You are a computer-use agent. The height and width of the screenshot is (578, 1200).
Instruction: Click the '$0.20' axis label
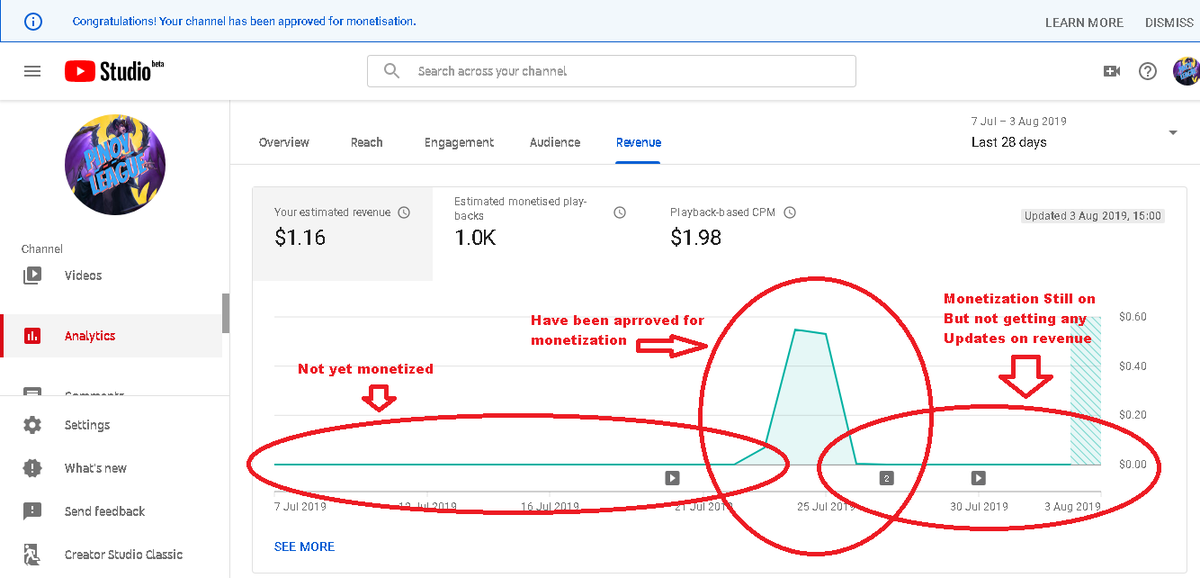(1133, 415)
